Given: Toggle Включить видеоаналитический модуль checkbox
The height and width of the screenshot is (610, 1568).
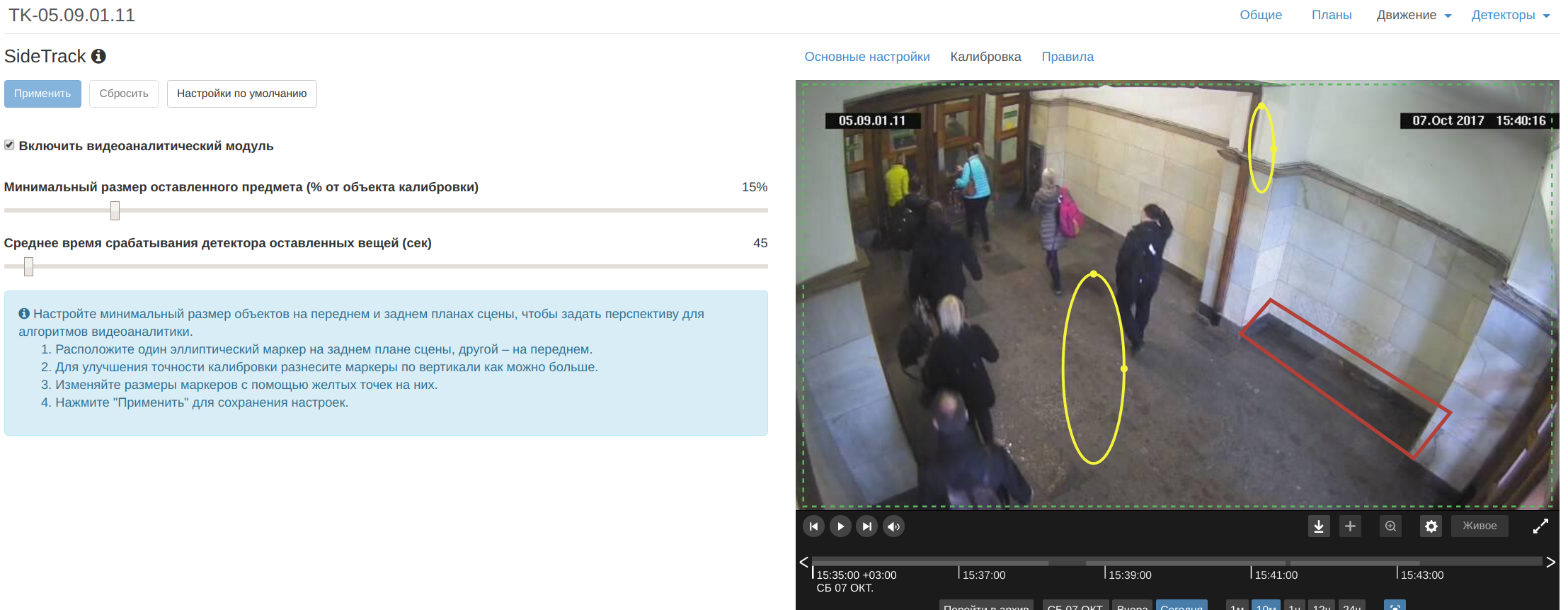Looking at the screenshot, I should coord(9,145).
